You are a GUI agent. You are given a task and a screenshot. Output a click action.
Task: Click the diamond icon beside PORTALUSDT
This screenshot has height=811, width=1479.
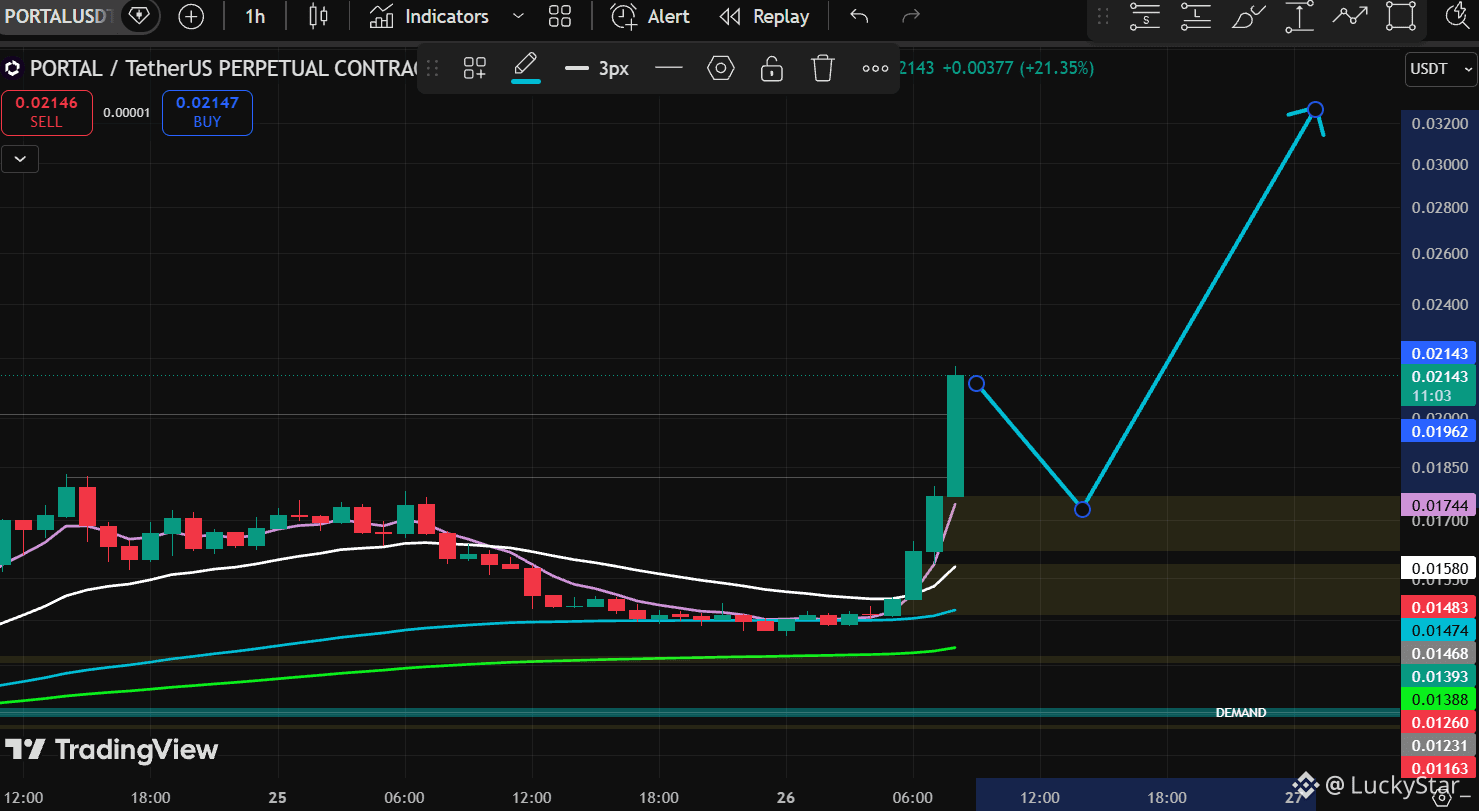(x=138, y=16)
